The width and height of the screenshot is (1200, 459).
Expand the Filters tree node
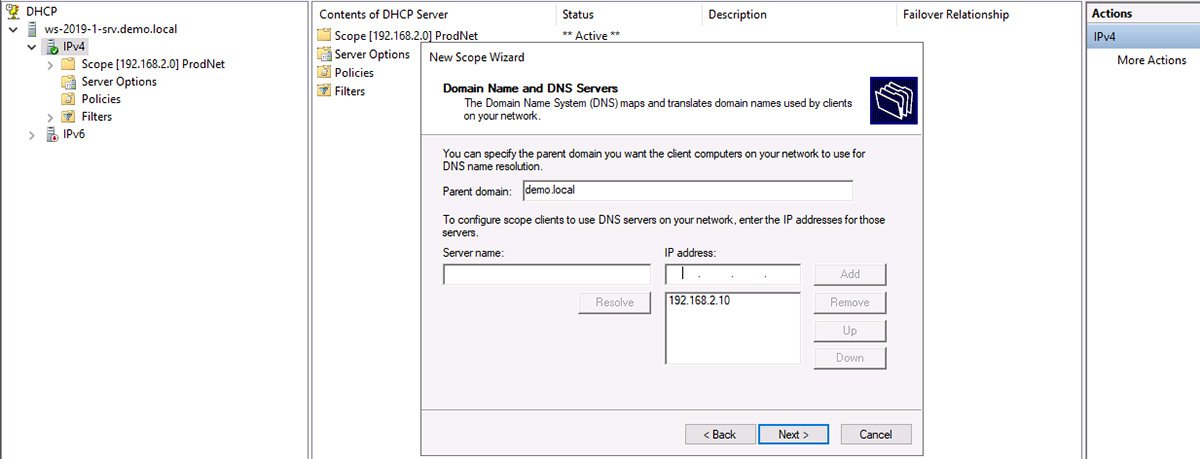tap(50, 117)
